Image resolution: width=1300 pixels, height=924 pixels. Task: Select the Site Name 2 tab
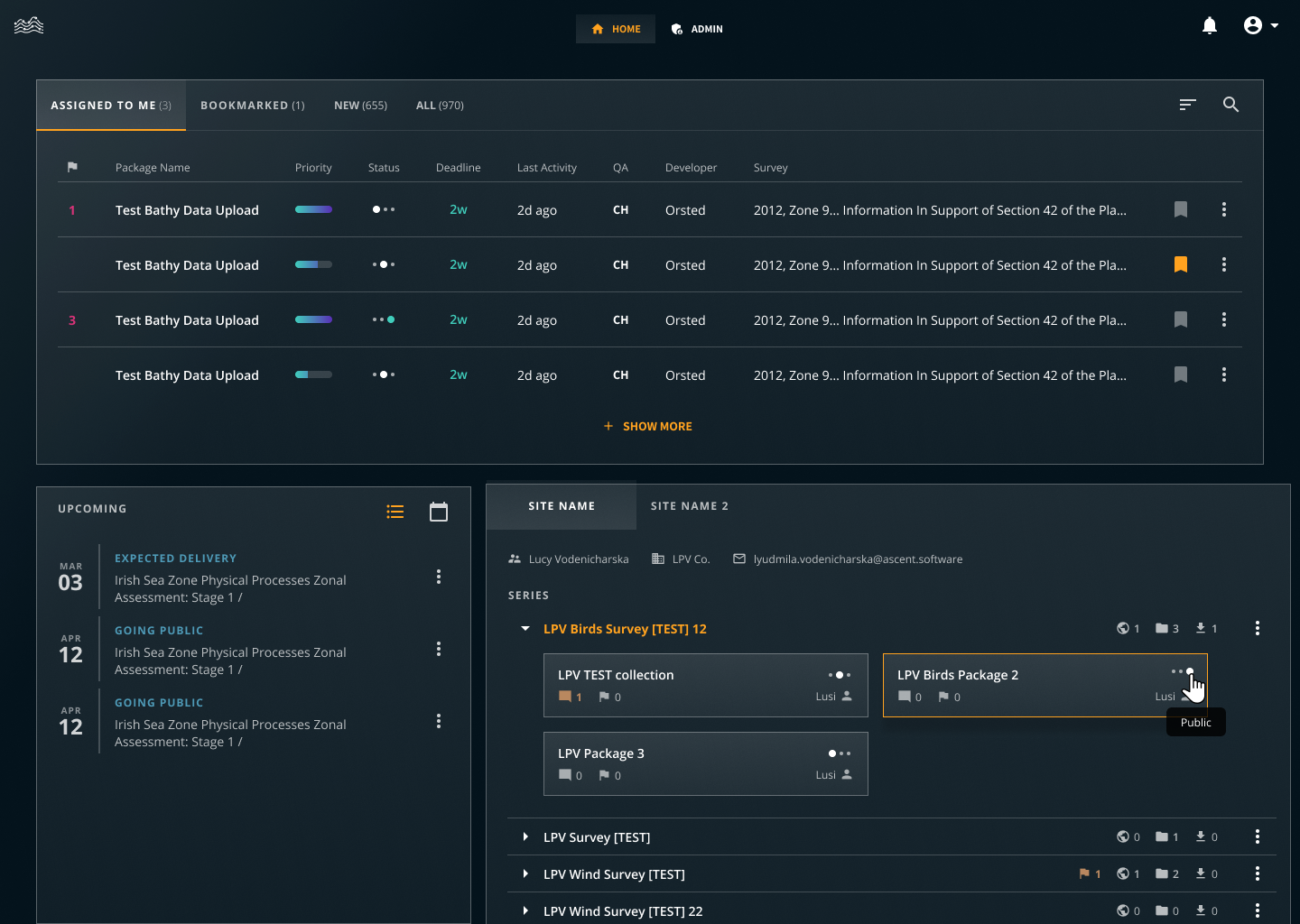[690, 506]
